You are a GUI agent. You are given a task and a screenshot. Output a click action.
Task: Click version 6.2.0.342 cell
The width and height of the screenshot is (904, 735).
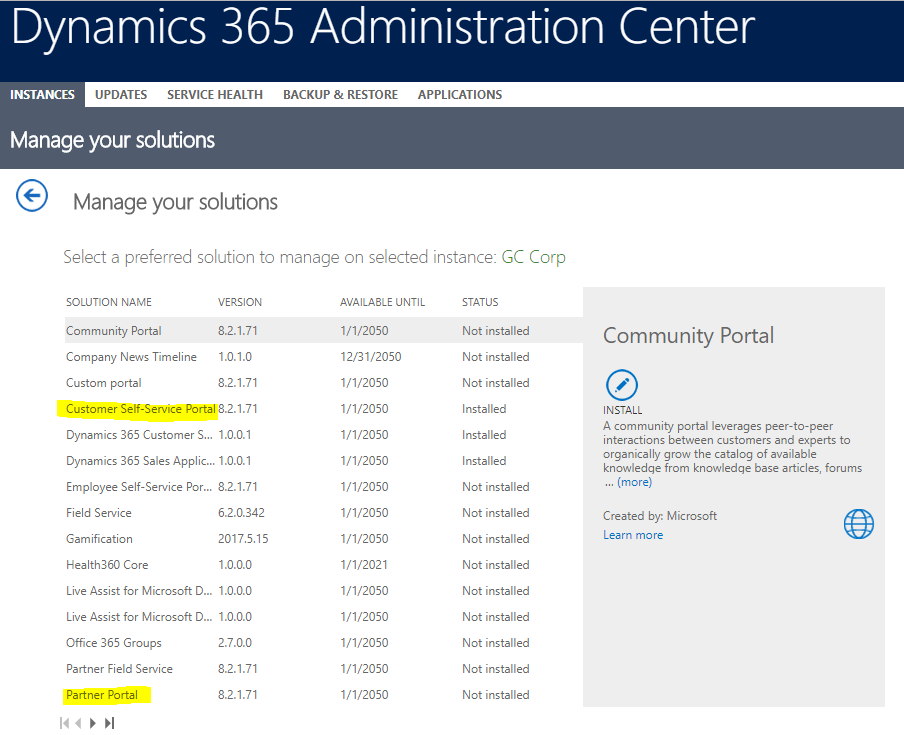(241, 512)
